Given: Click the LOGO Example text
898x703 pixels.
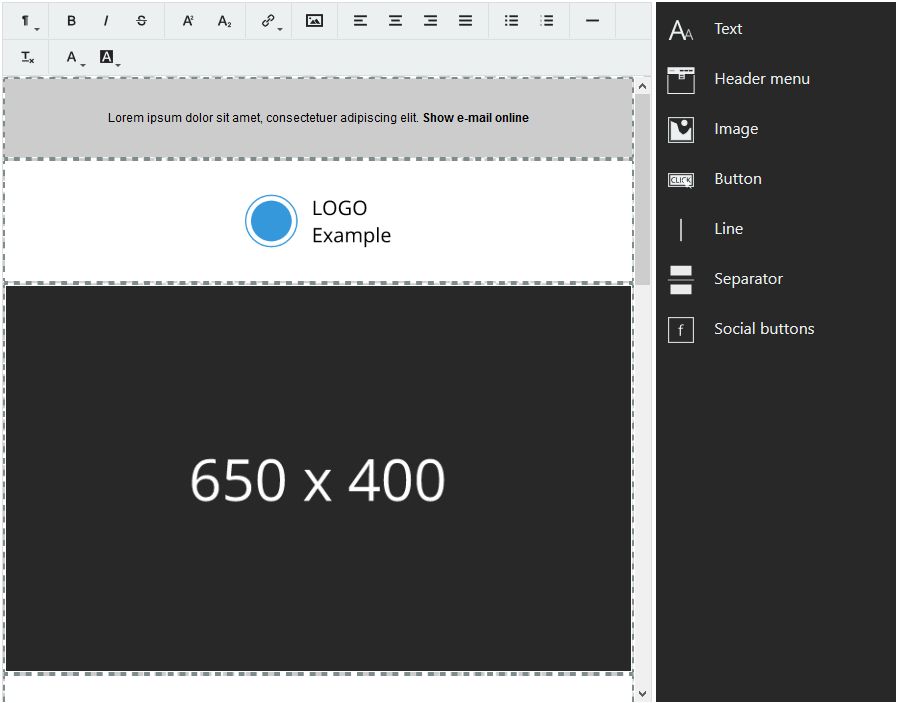Looking at the screenshot, I should [351, 222].
